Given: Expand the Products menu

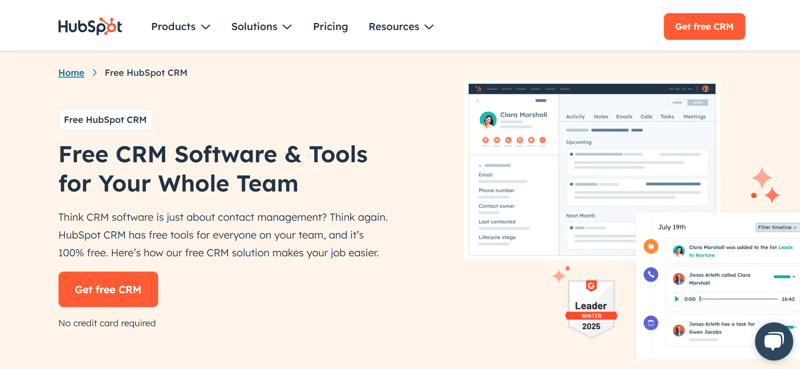Looking at the screenshot, I should [x=181, y=27].
